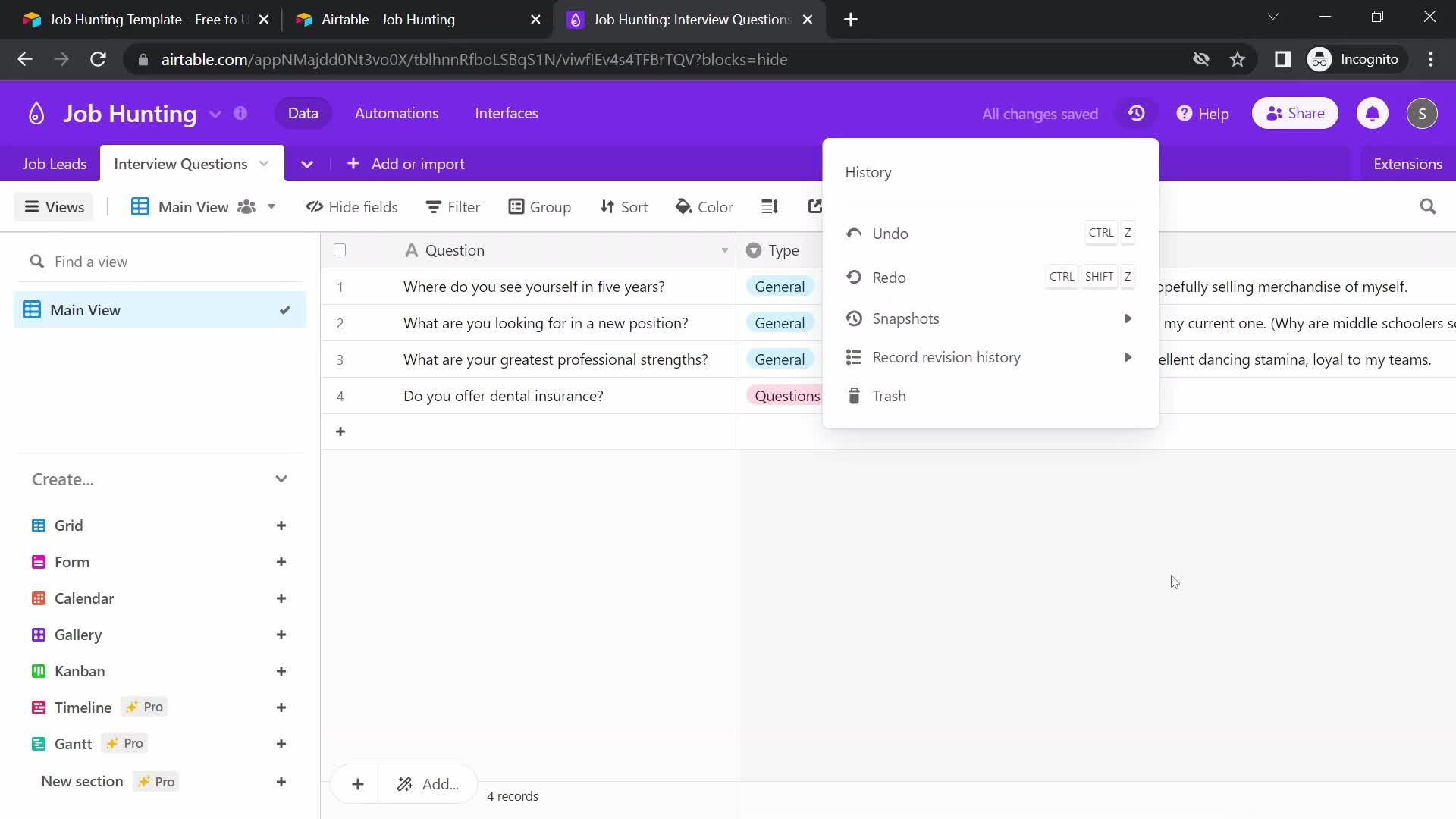The image size is (1456, 819).
Task: Click the Color type swatch on row 4
Action: click(788, 396)
